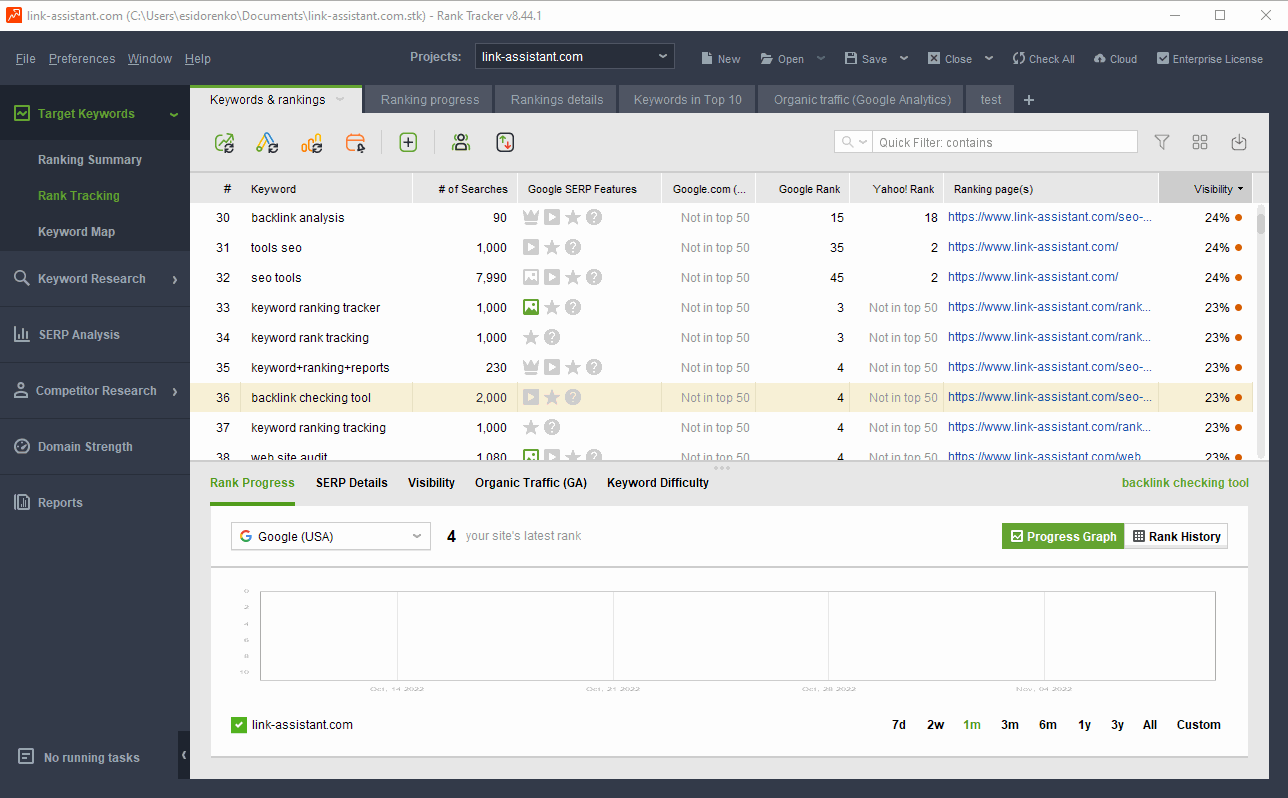Open the File menu

[26, 59]
